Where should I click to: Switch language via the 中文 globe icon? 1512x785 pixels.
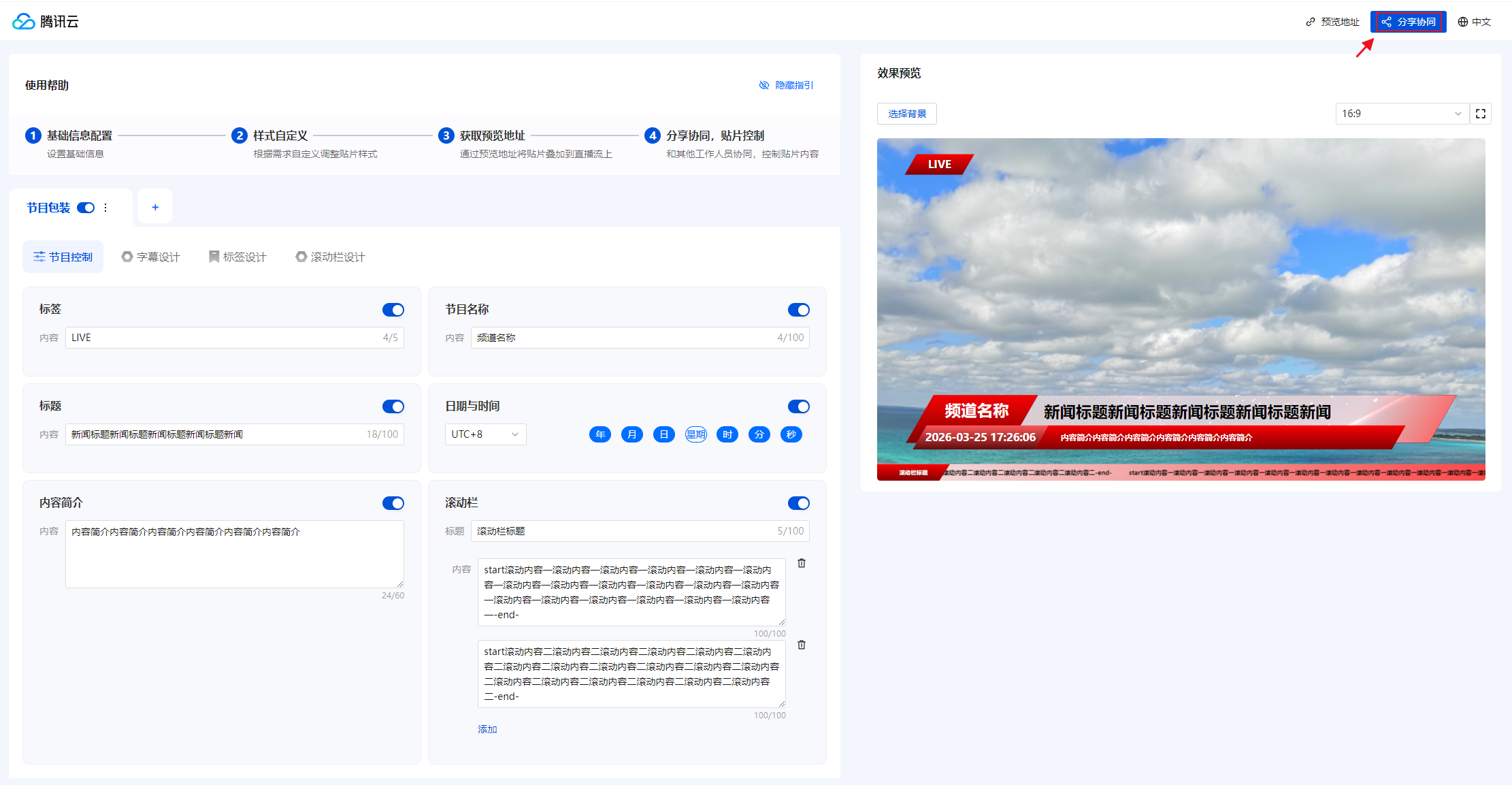[1474, 22]
